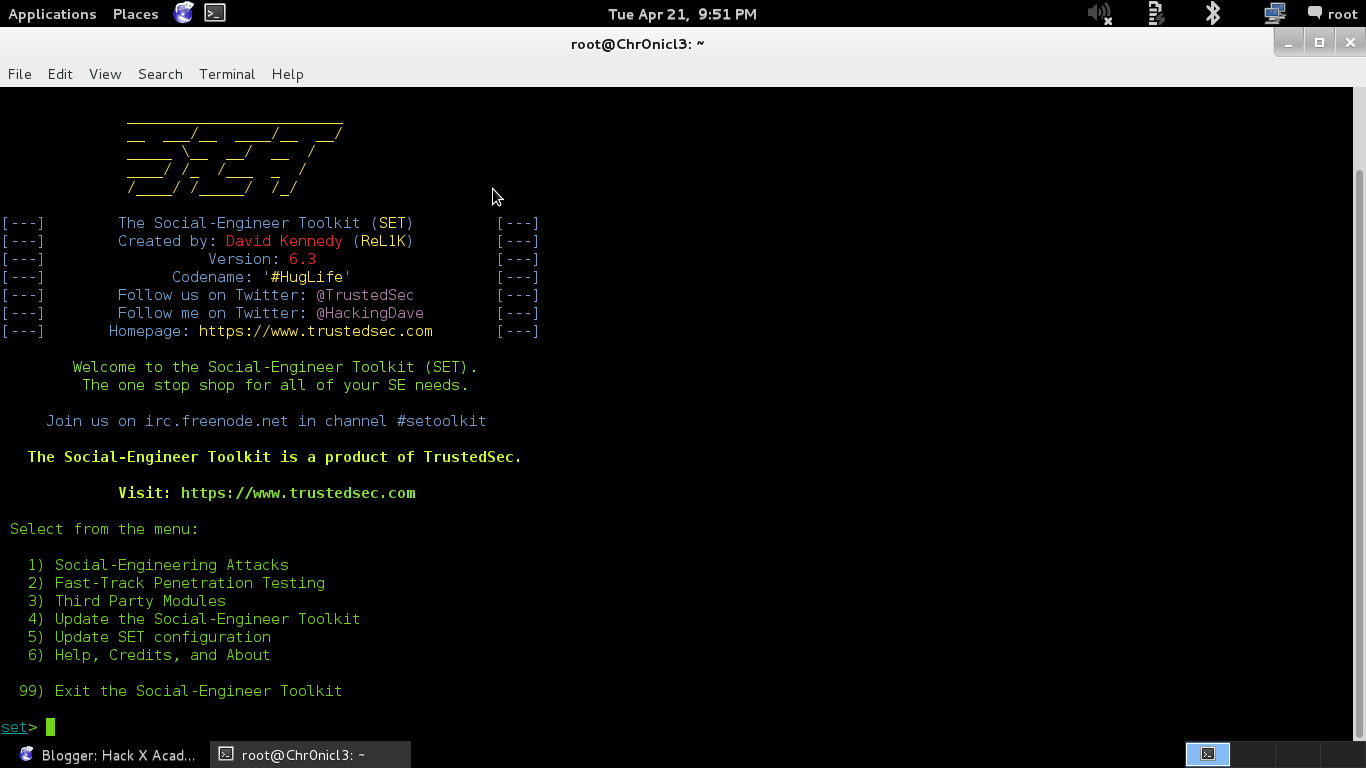Open the Help menu
The width and height of the screenshot is (1366, 768).
[x=287, y=74]
